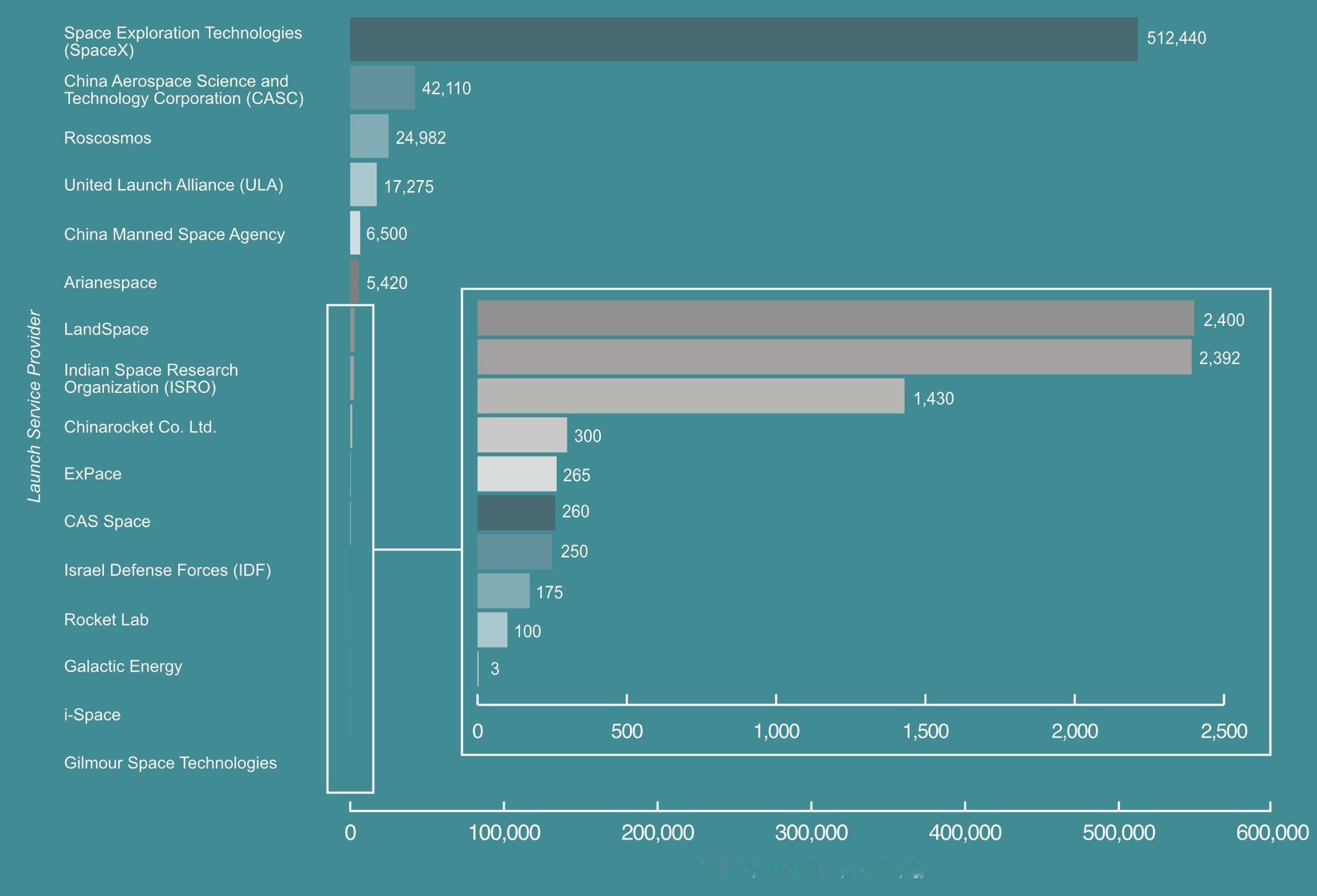Click the China Manned Space Agency bar
1317x896 pixels.
(355, 233)
